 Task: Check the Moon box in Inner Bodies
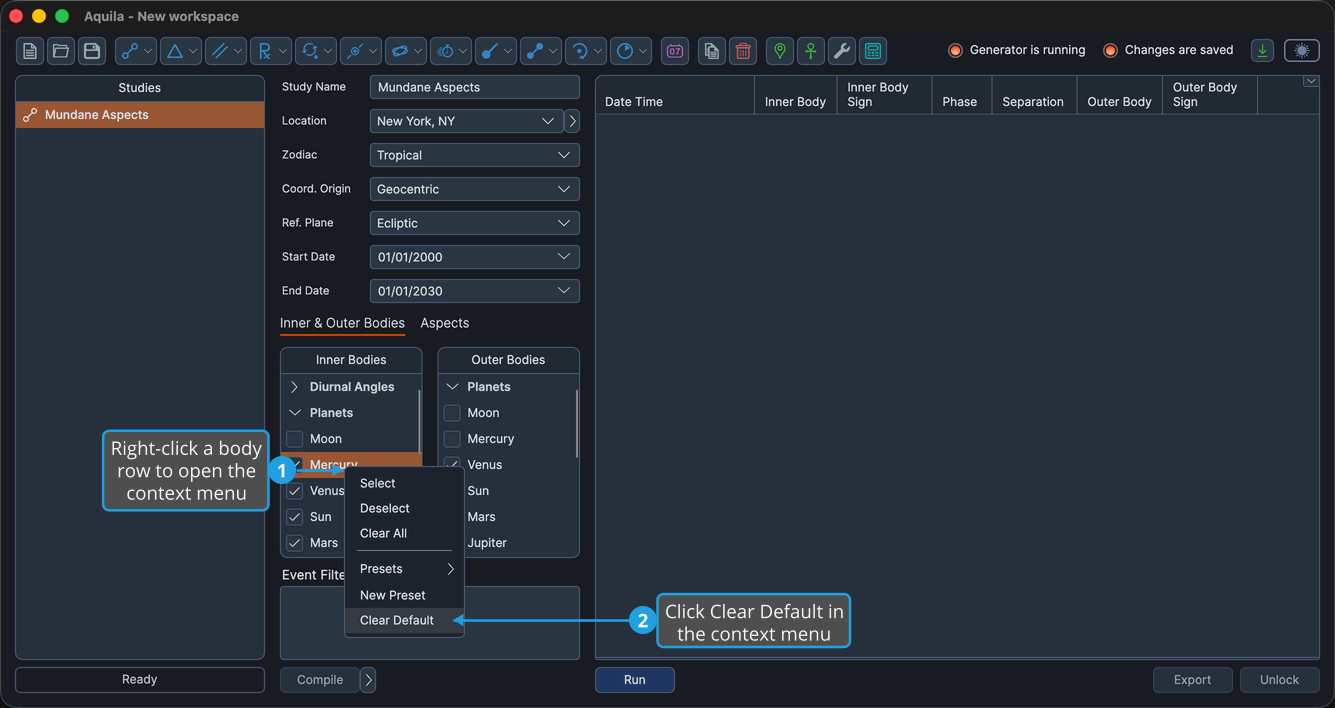tap(295, 439)
